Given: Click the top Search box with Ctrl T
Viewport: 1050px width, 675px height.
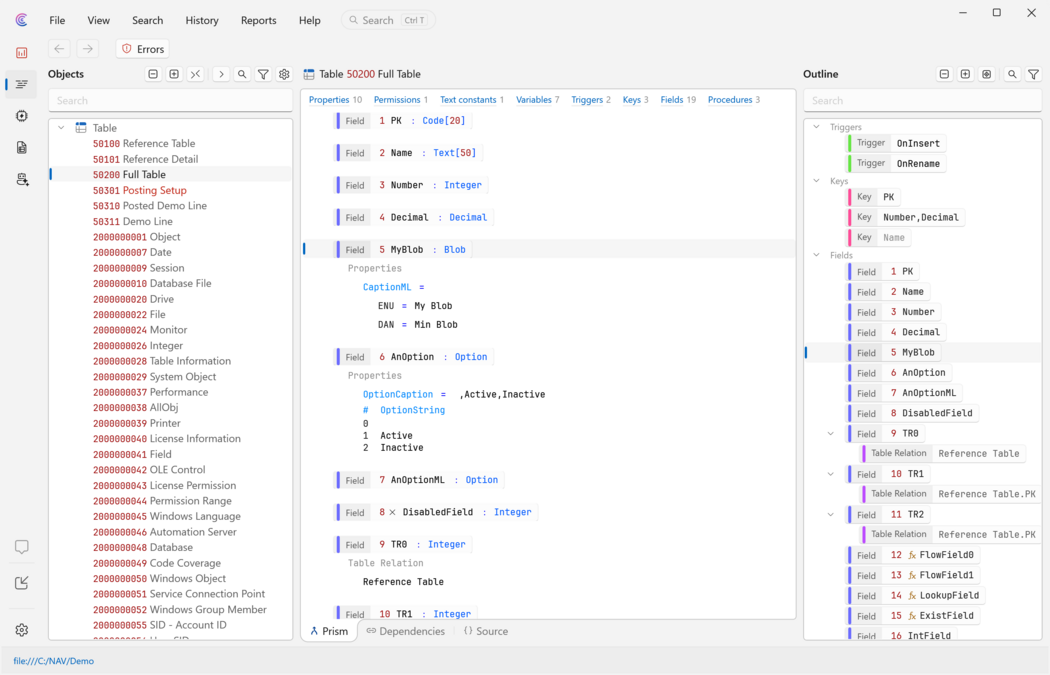Looking at the screenshot, I should [388, 20].
